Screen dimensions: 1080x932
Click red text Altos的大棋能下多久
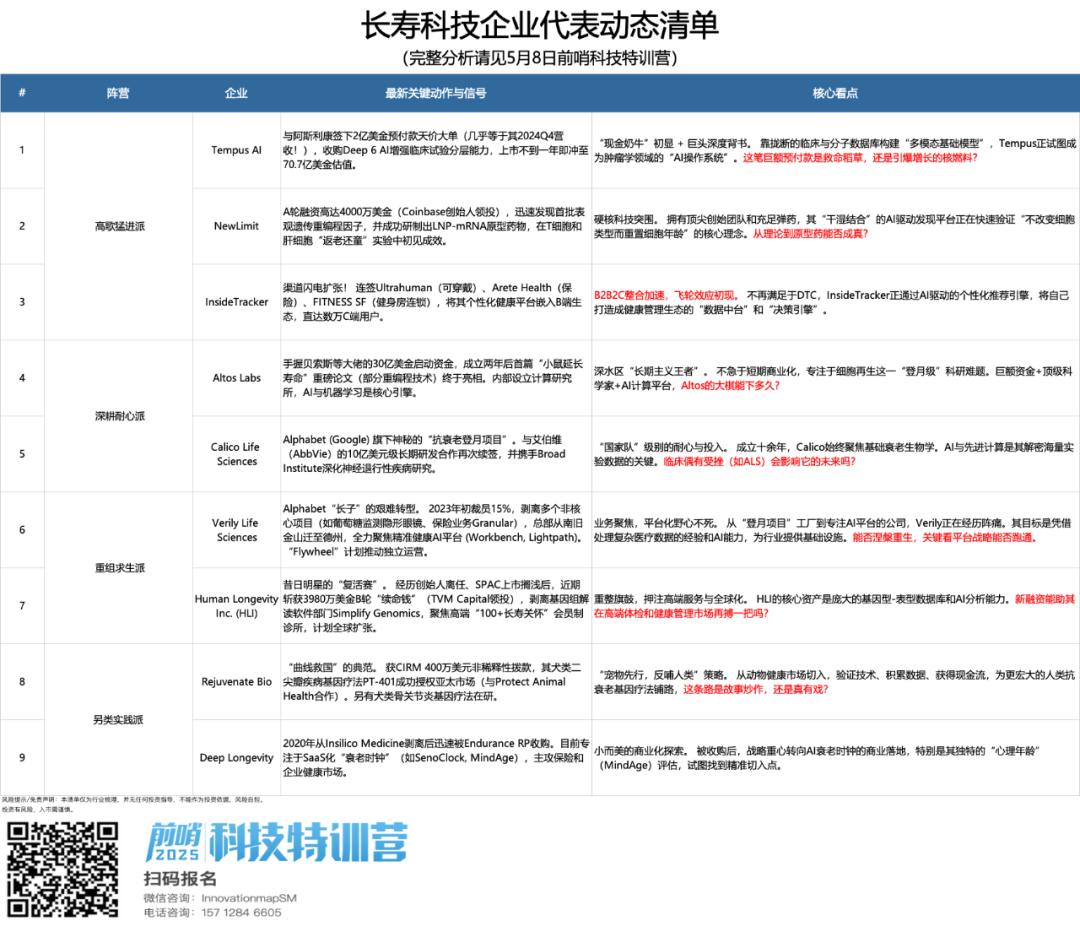click(730, 386)
